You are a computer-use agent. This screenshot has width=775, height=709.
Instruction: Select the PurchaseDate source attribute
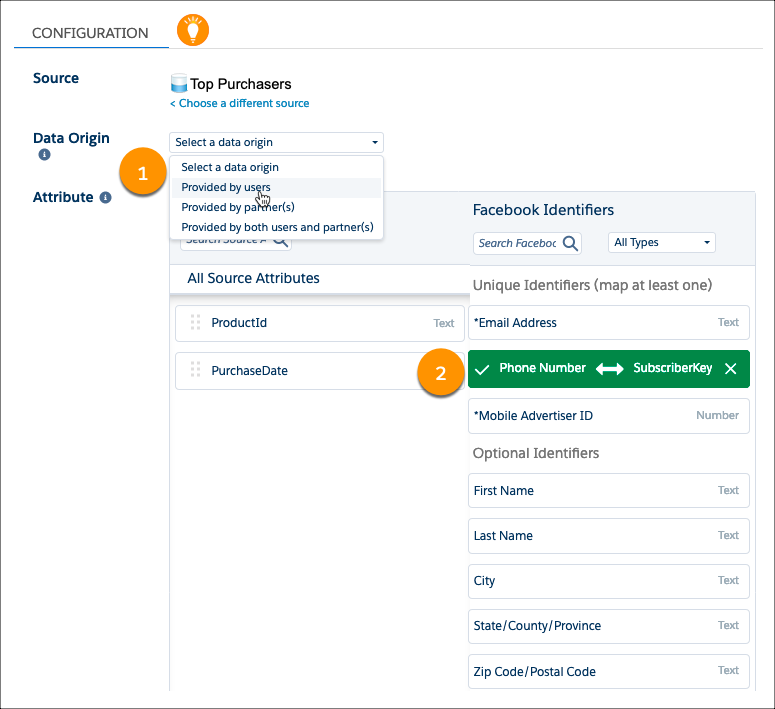coord(320,371)
